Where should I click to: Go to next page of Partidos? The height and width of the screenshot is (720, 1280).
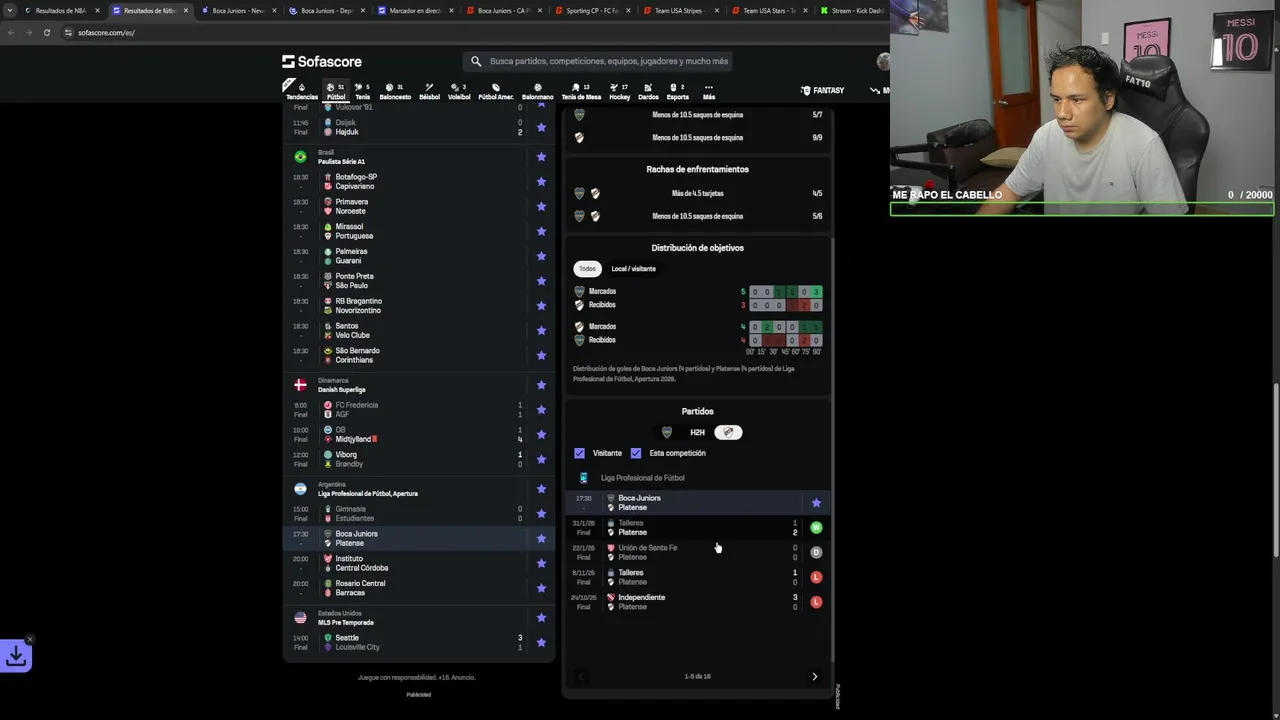[814, 676]
